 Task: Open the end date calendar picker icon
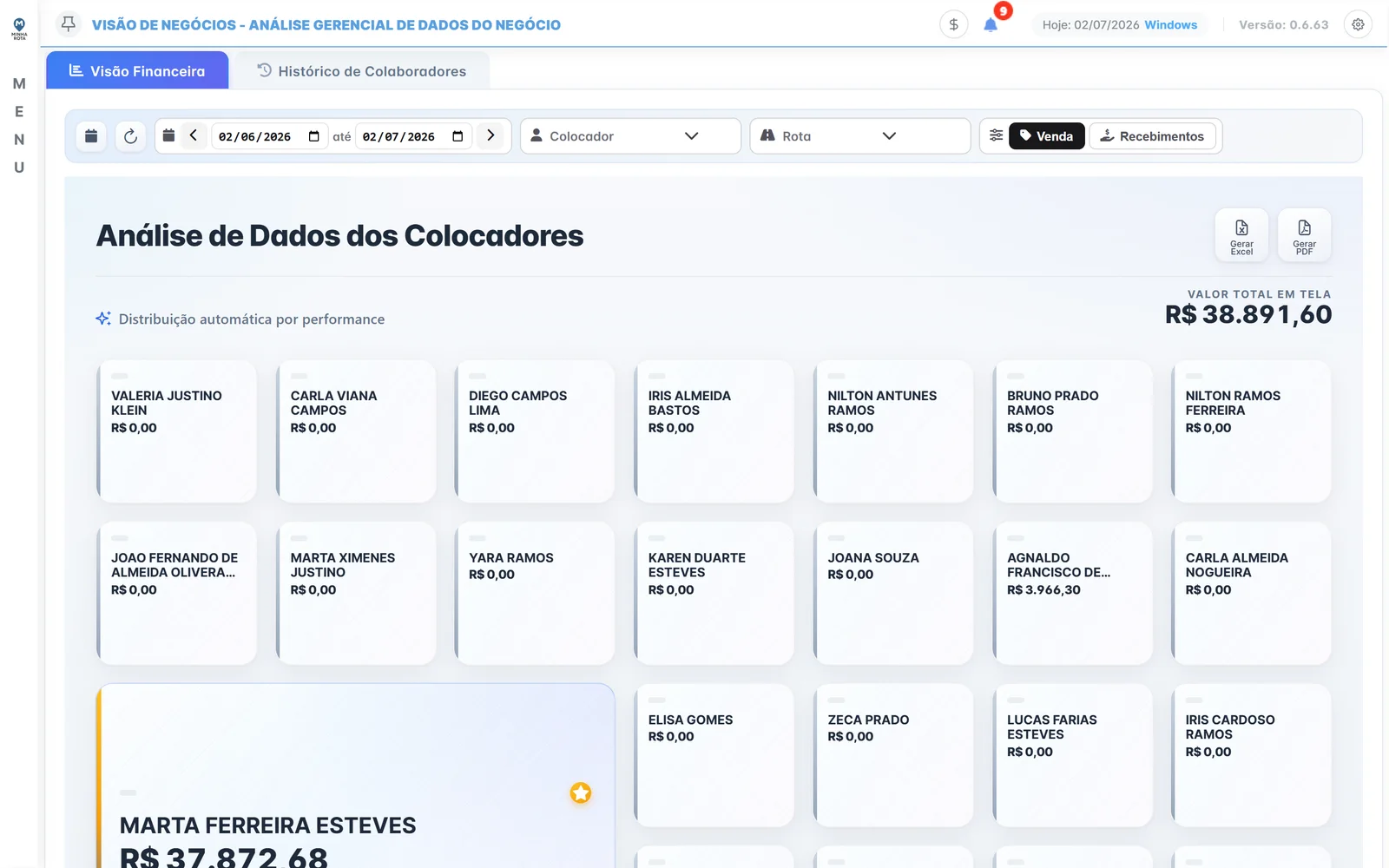[x=458, y=136]
